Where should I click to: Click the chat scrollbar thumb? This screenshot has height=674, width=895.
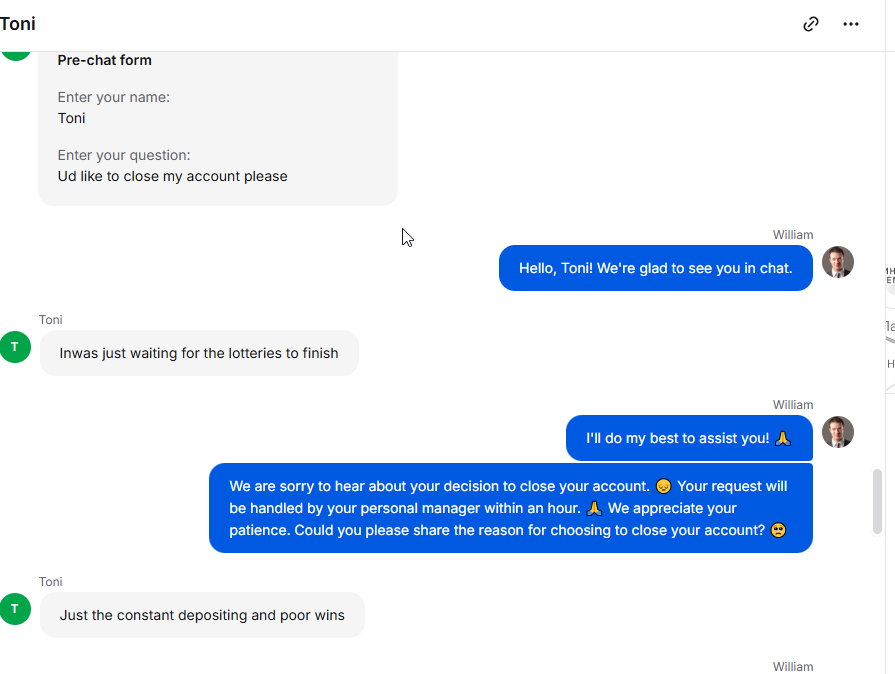(x=877, y=501)
